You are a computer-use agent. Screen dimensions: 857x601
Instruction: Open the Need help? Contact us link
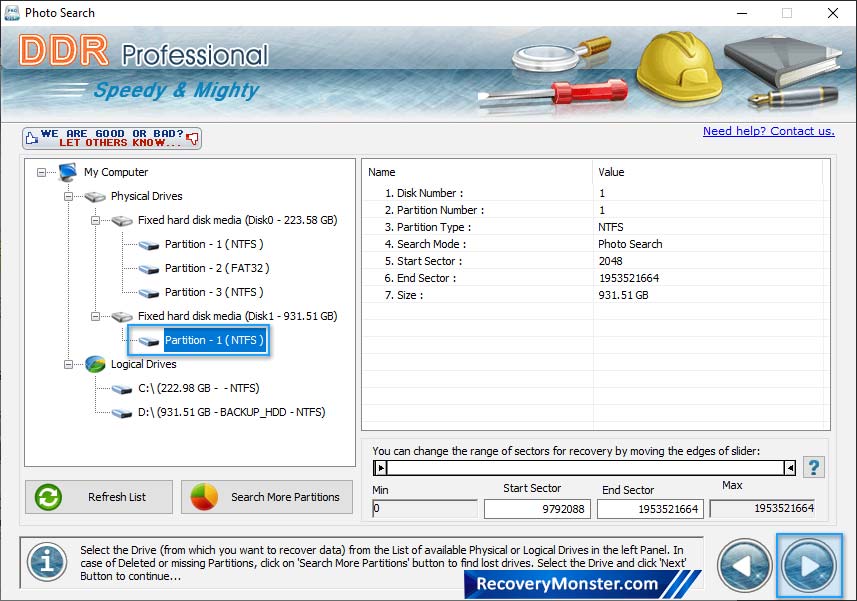click(x=768, y=131)
